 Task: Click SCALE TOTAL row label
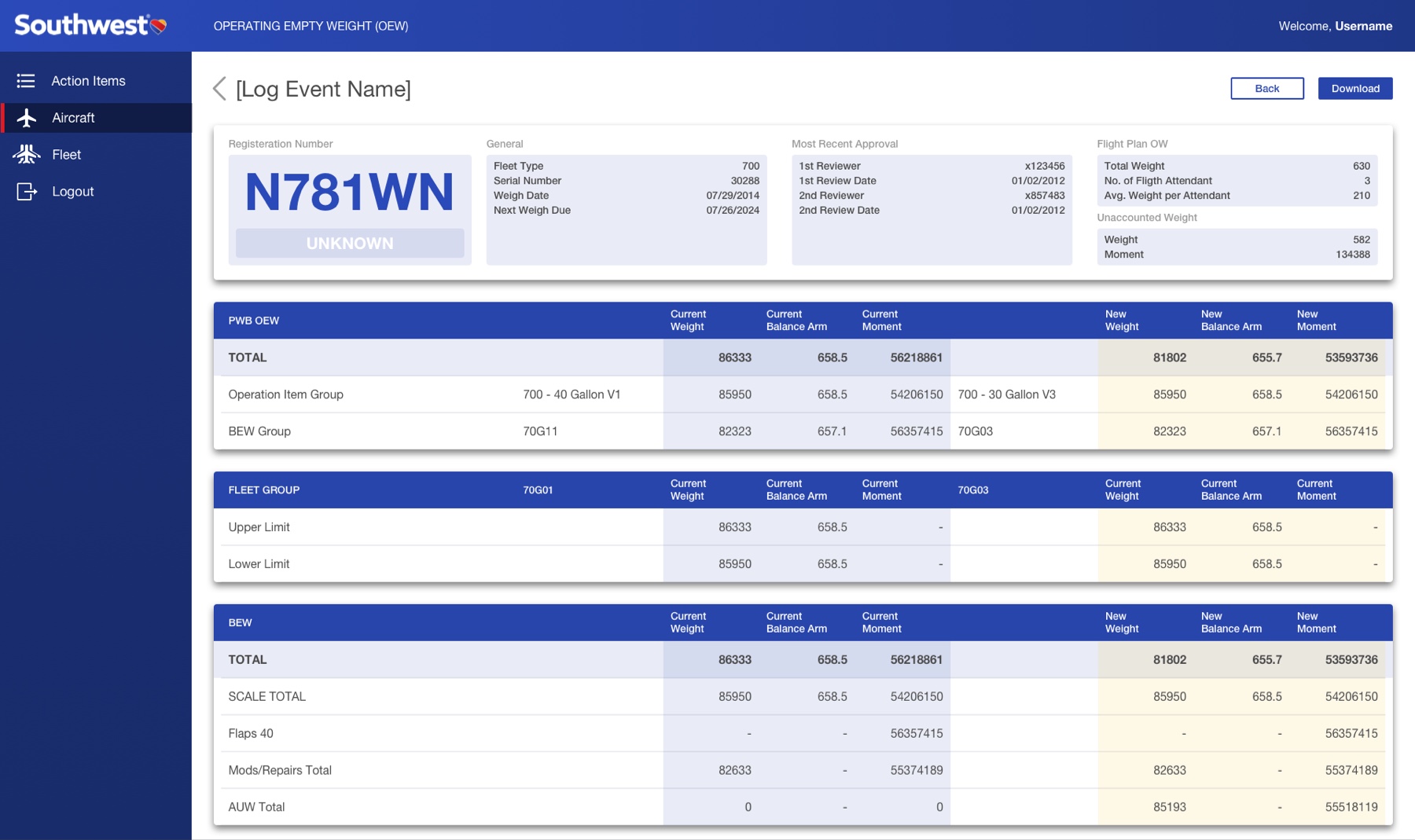click(266, 697)
